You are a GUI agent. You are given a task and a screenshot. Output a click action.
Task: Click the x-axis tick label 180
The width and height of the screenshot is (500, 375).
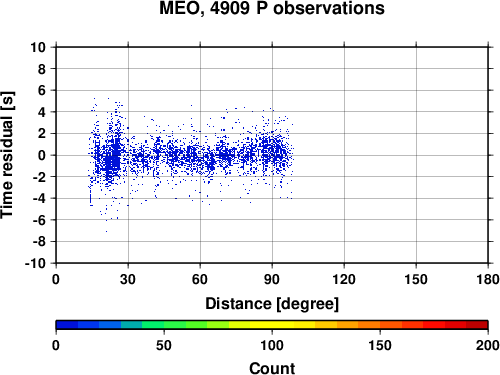(x=488, y=279)
